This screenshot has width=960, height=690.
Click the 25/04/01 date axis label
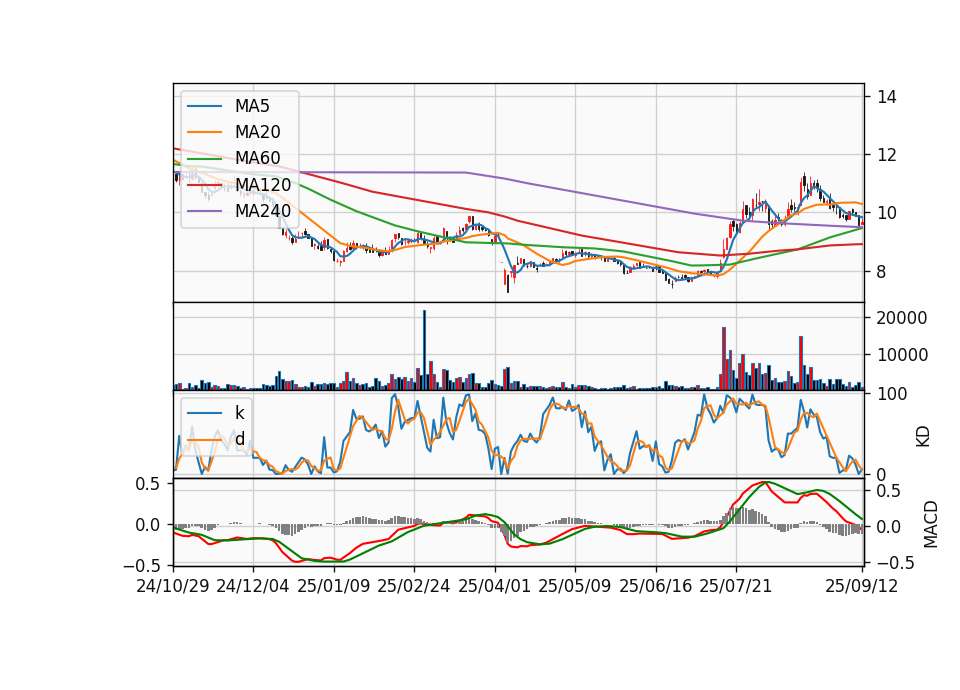[x=495, y=586]
